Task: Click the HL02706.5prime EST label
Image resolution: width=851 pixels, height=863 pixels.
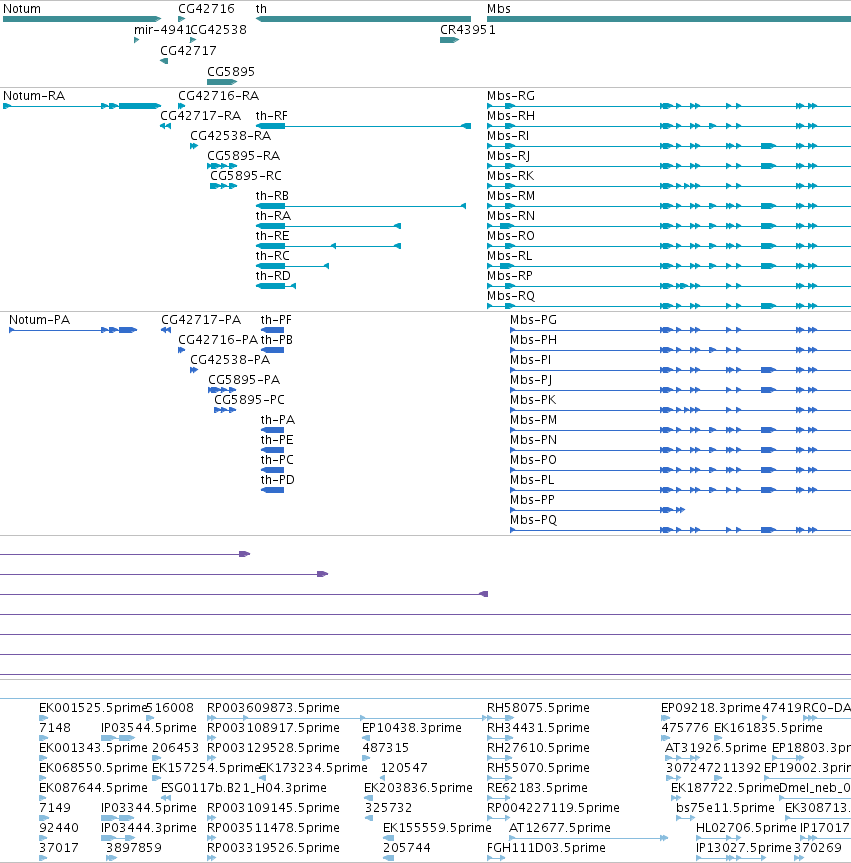Action: [746, 828]
